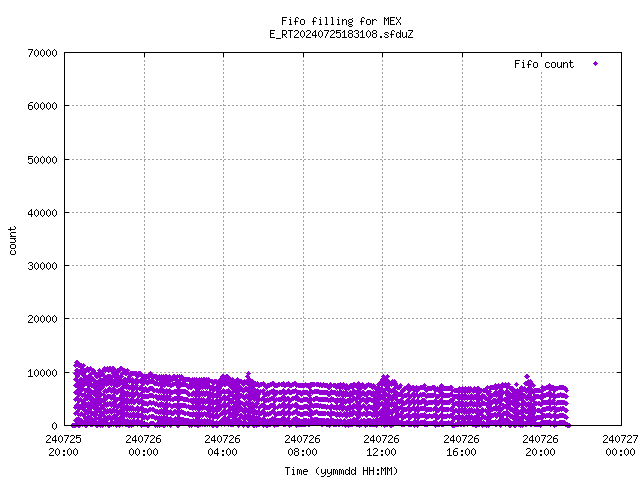Viewport: 640px width, 480px height.
Task: Click the x-axis tick label 240726 20:00
Action: coord(541,446)
